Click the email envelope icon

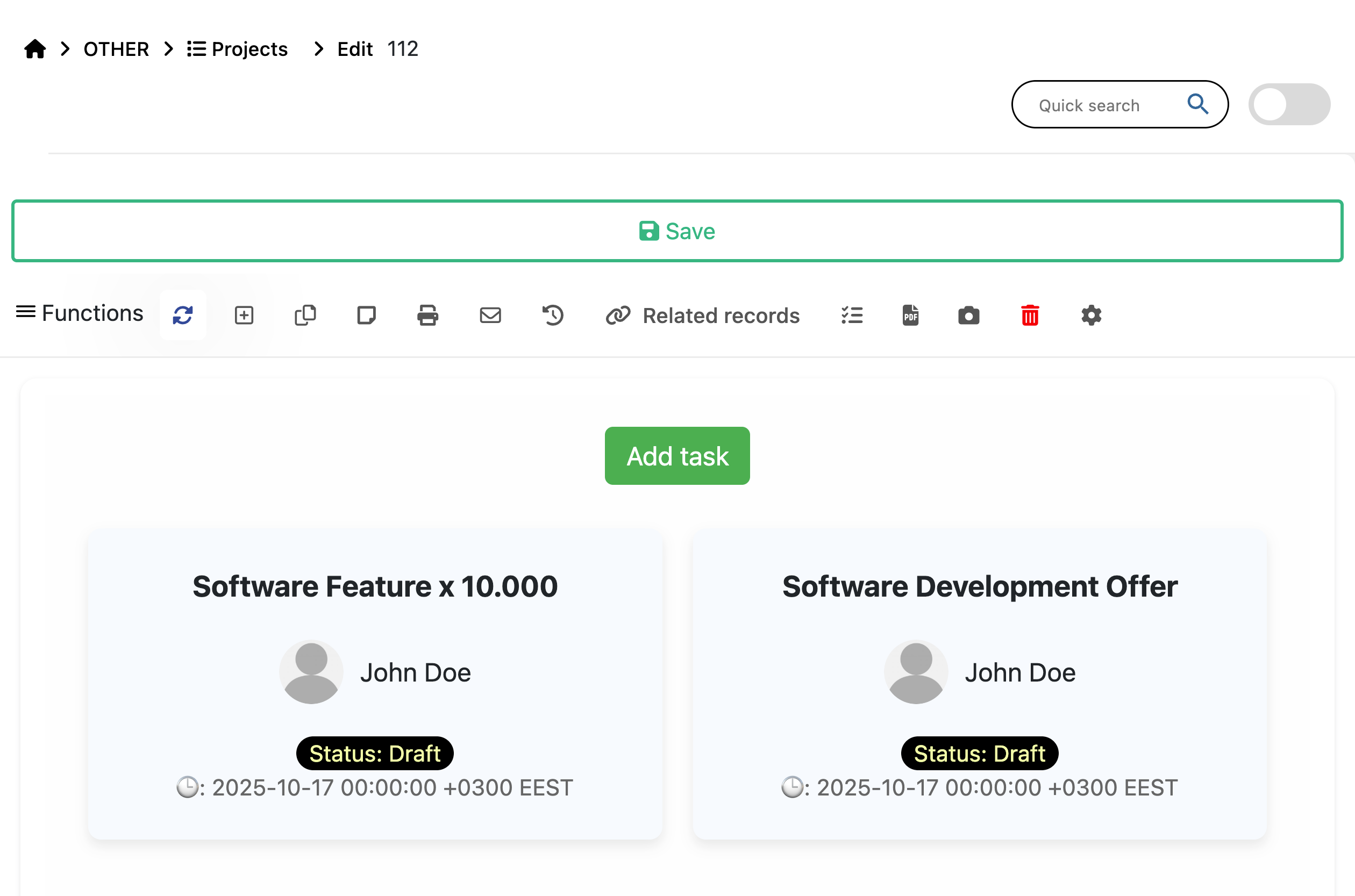[x=490, y=315]
